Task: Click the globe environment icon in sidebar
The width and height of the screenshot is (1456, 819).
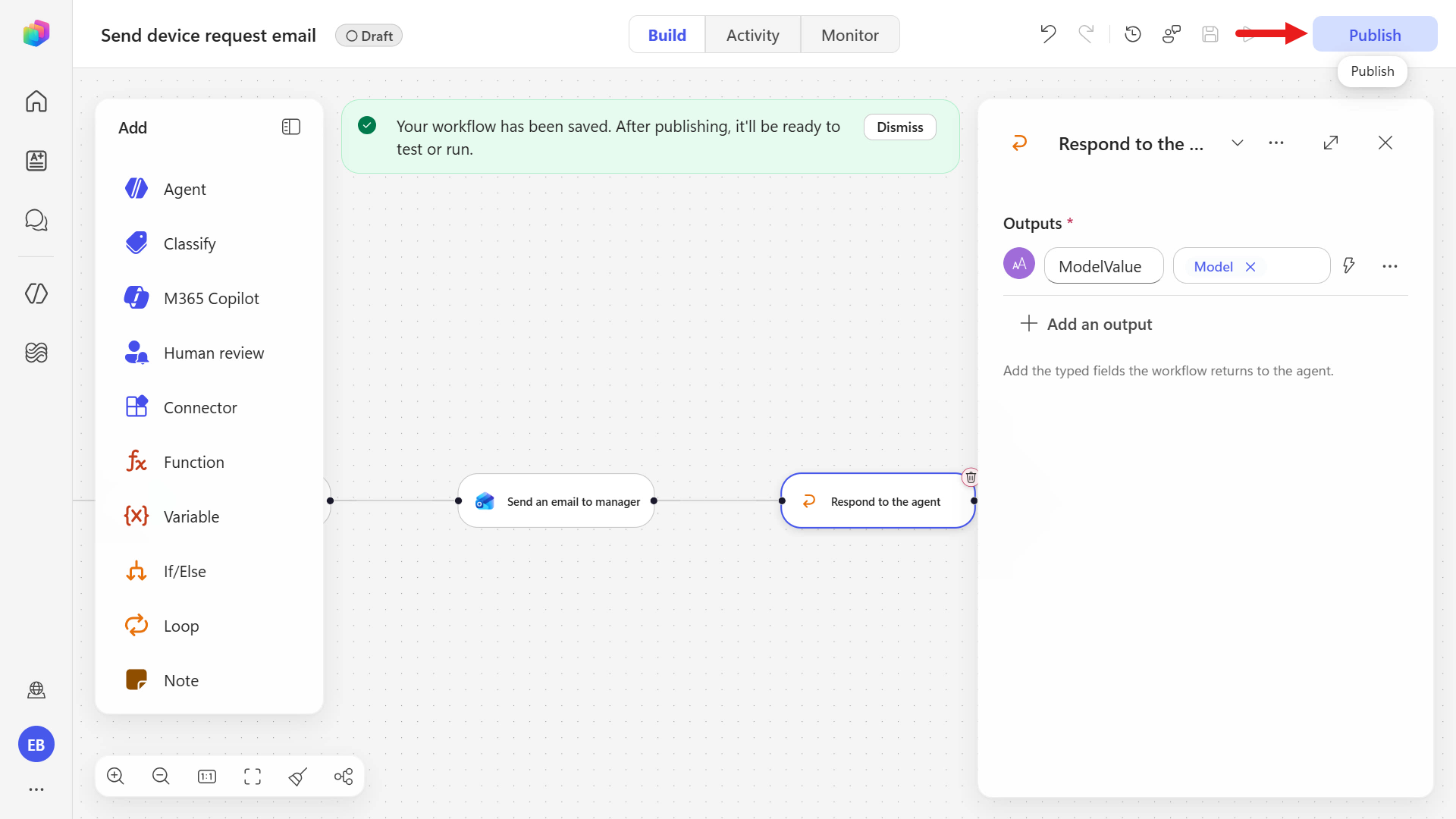Action: point(36,690)
